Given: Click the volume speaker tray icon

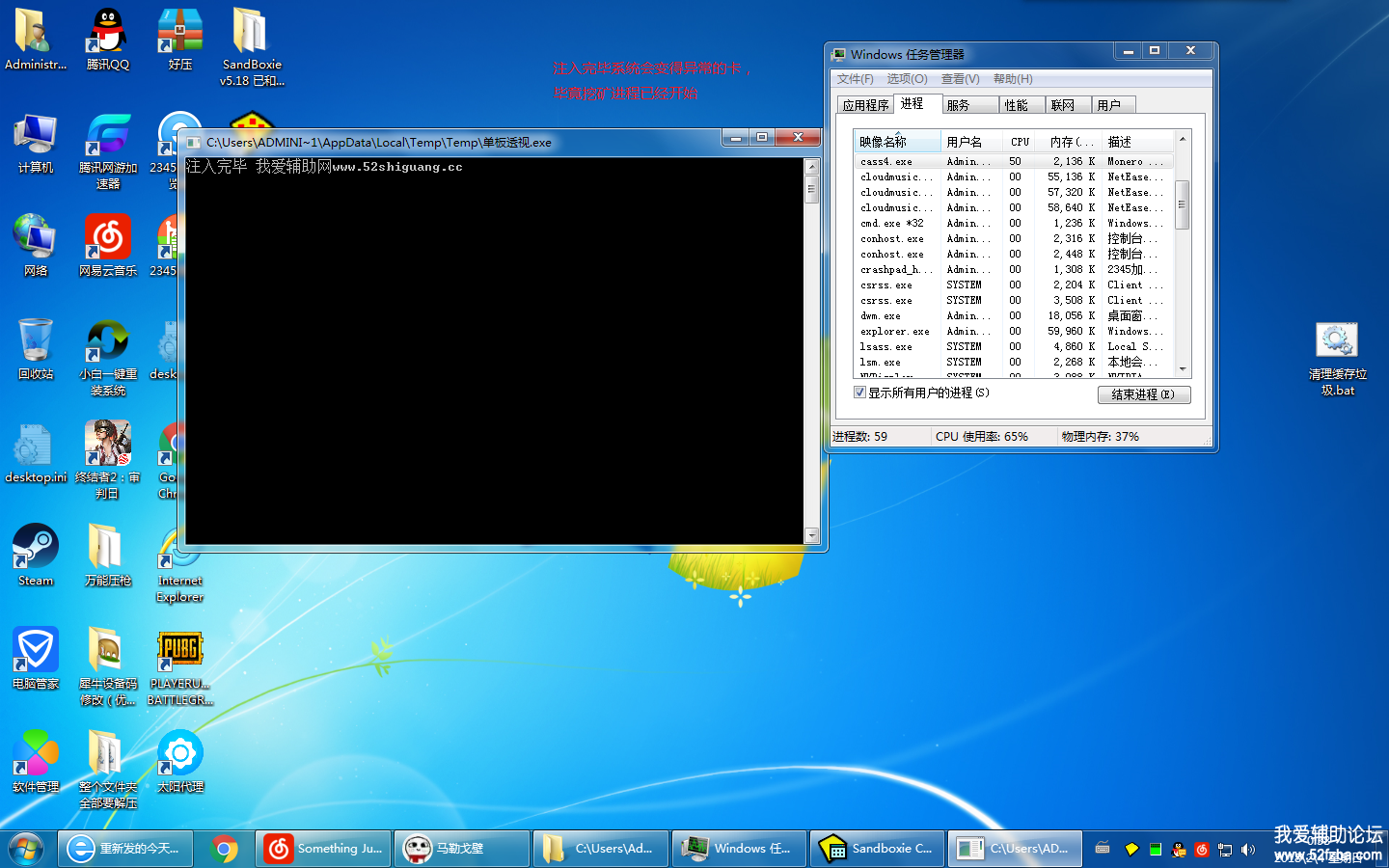Looking at the screenshot, I should click(x=1248, y=850).
